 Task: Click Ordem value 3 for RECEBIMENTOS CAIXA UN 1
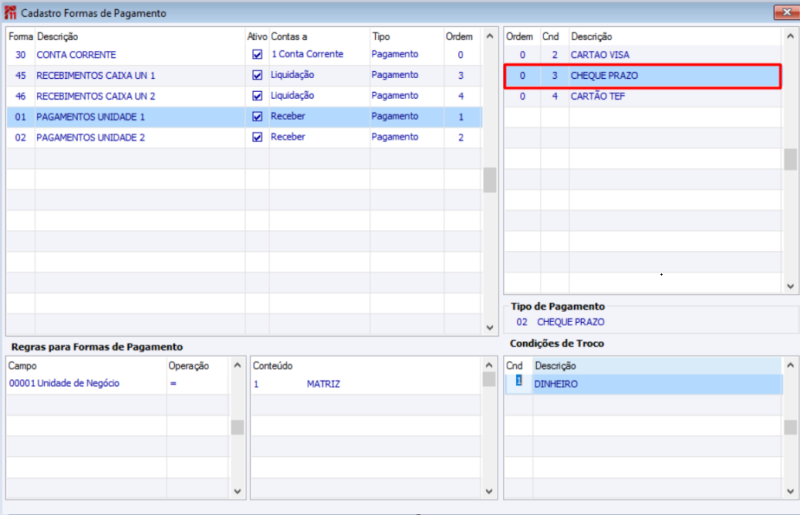point(461,76)
